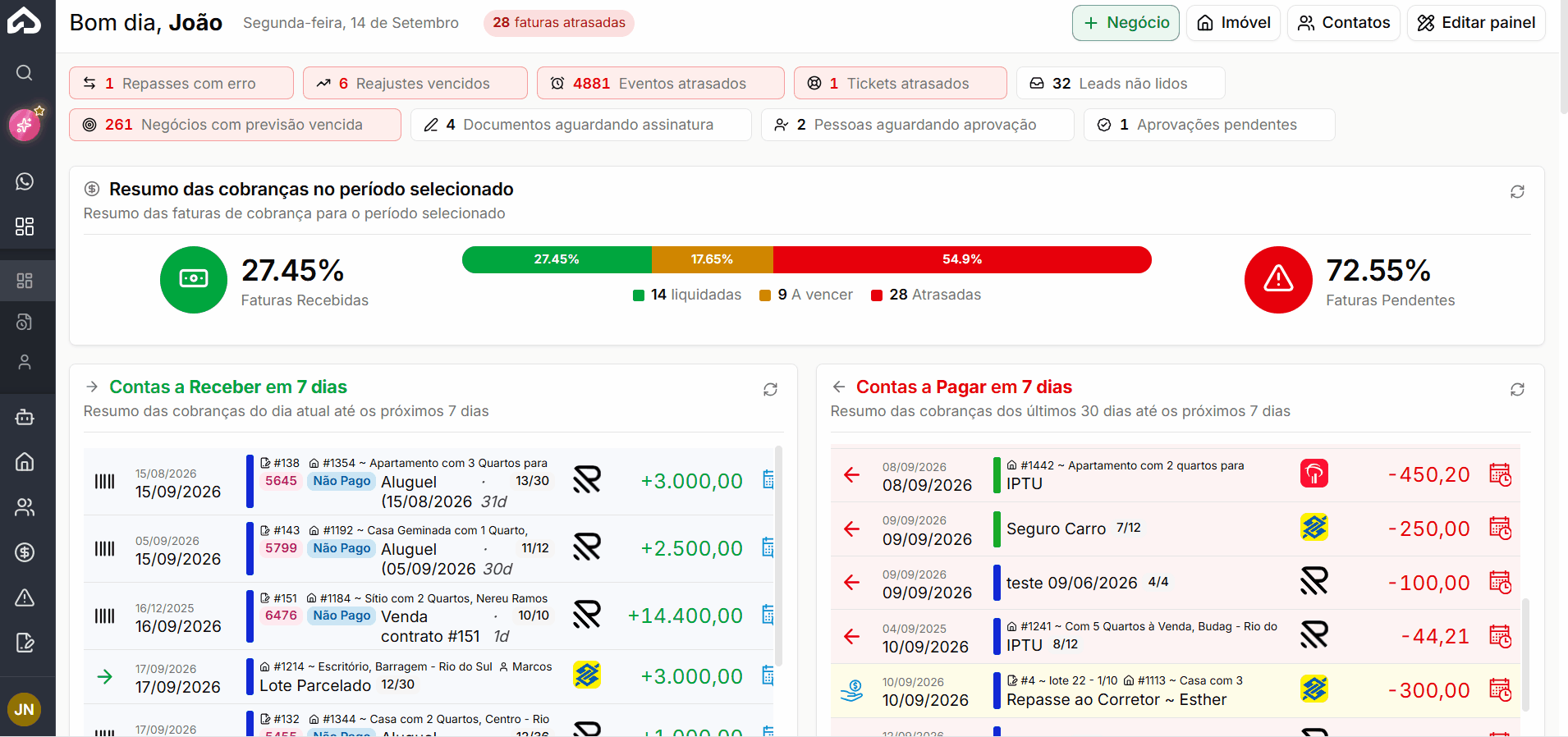This screenshot has width=1568, height=737.
Task: Open the WhatsApp sidebar icon
Action: pos(25,181)
